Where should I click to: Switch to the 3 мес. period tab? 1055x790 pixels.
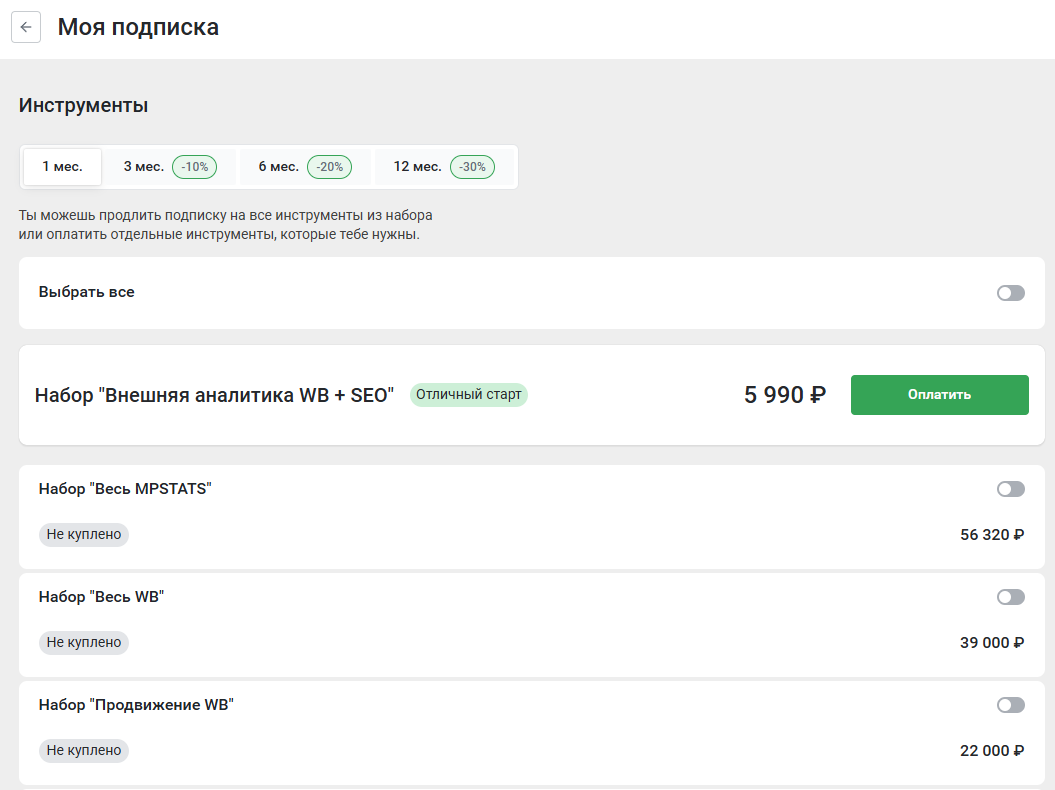tap(170, 167)
